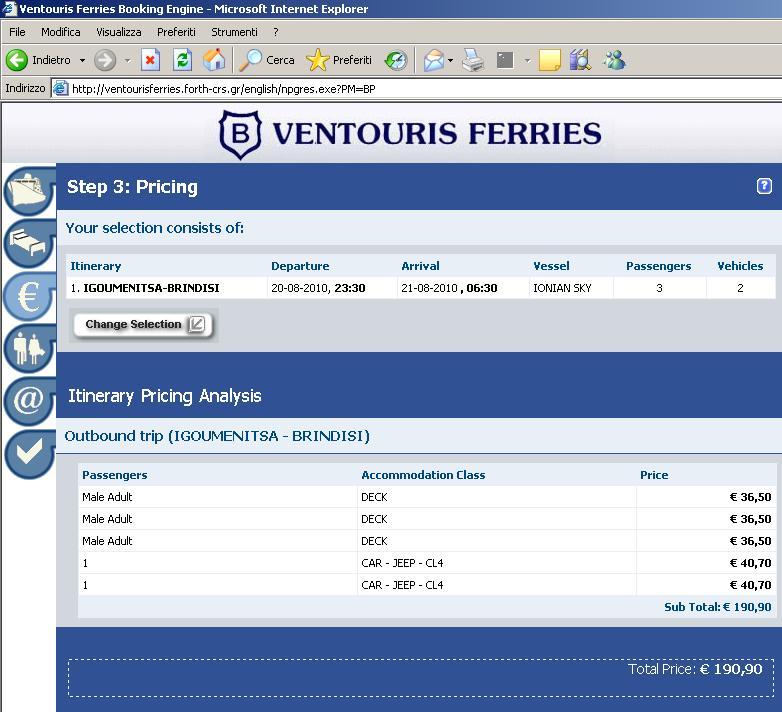
Task: Click the Vehicles column header
Action: pyautogui.click(x=740, y=266)
